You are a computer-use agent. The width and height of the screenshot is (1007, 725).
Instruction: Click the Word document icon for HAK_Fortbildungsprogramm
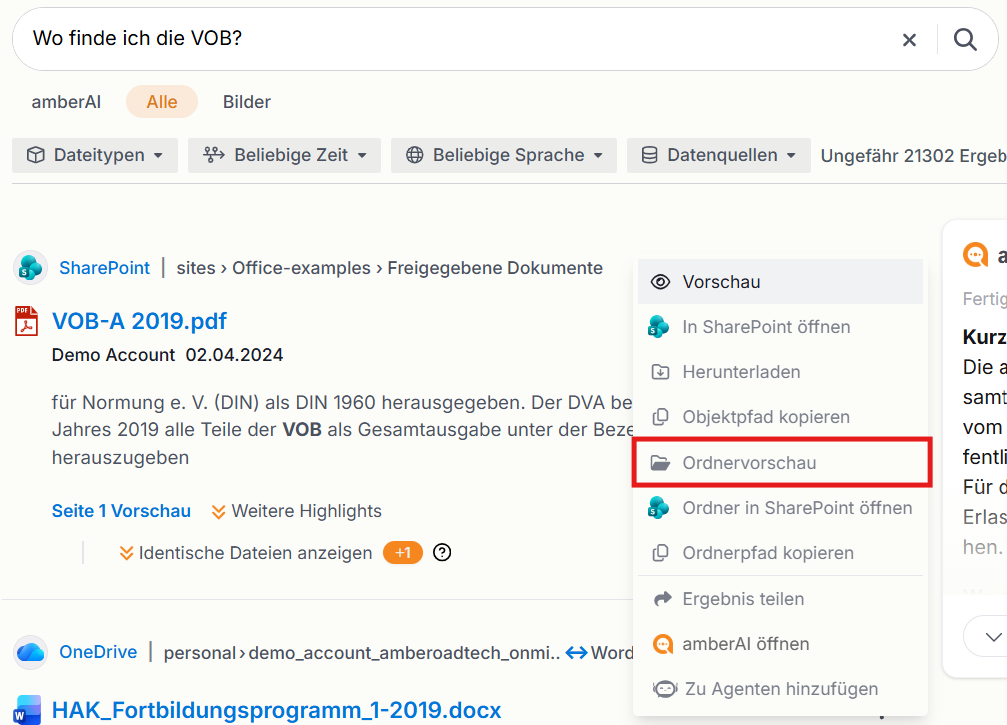click(26, 710)
